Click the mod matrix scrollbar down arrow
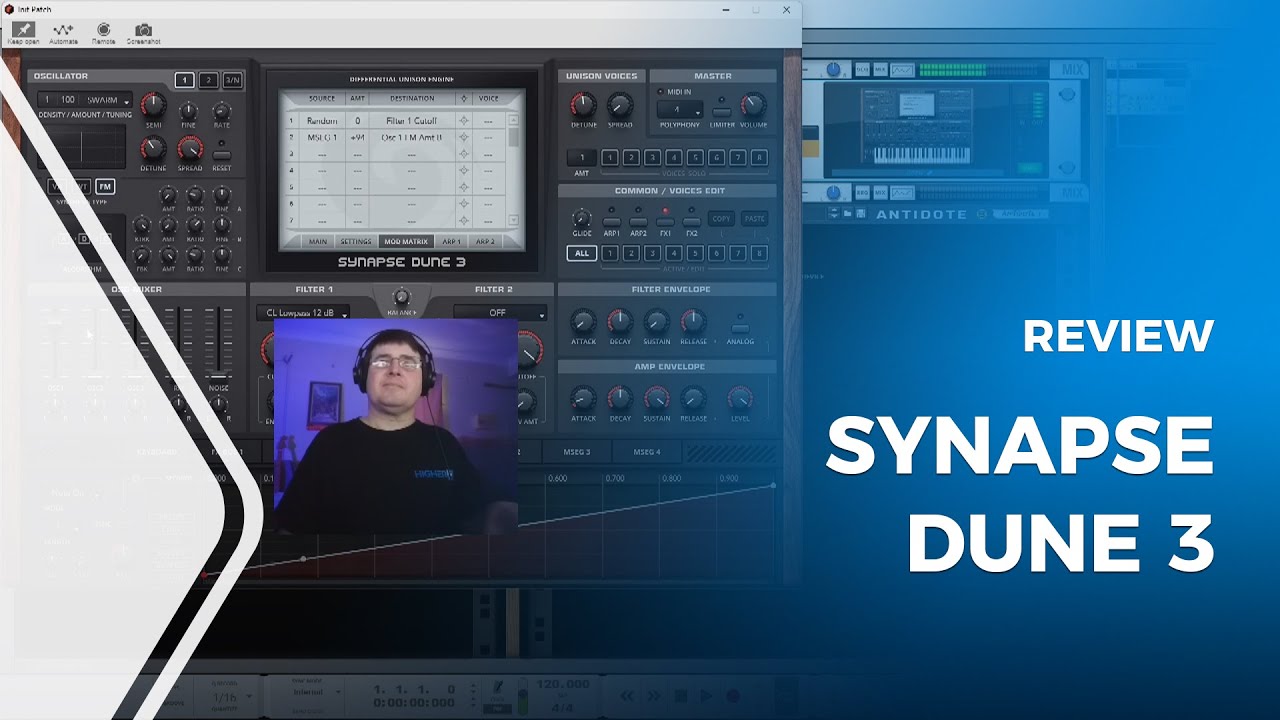The height and width of the screenshot is (720, 1280). pyautogui.click(x=514, y=220)
